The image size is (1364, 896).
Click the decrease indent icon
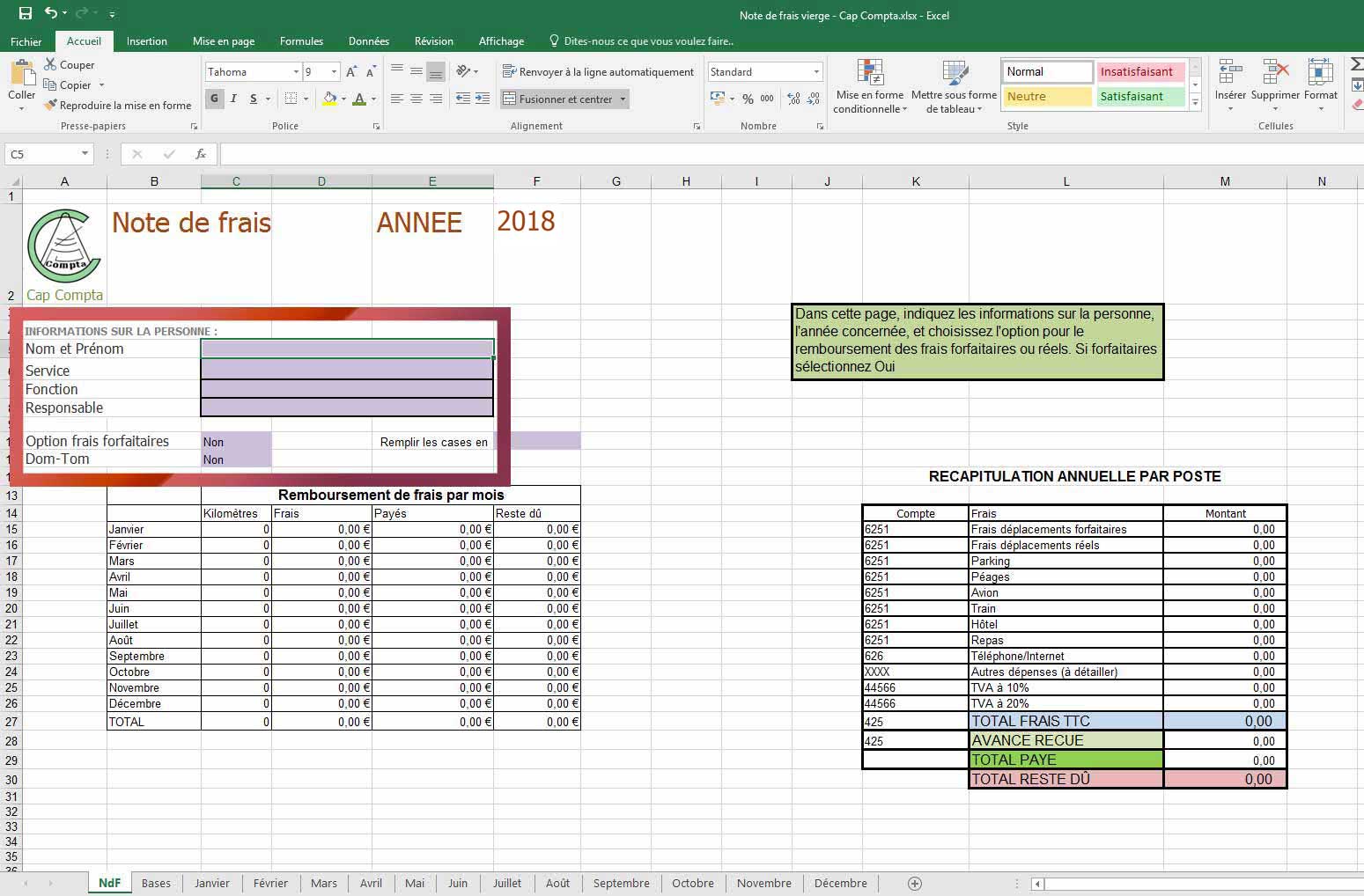coord(462,99)
